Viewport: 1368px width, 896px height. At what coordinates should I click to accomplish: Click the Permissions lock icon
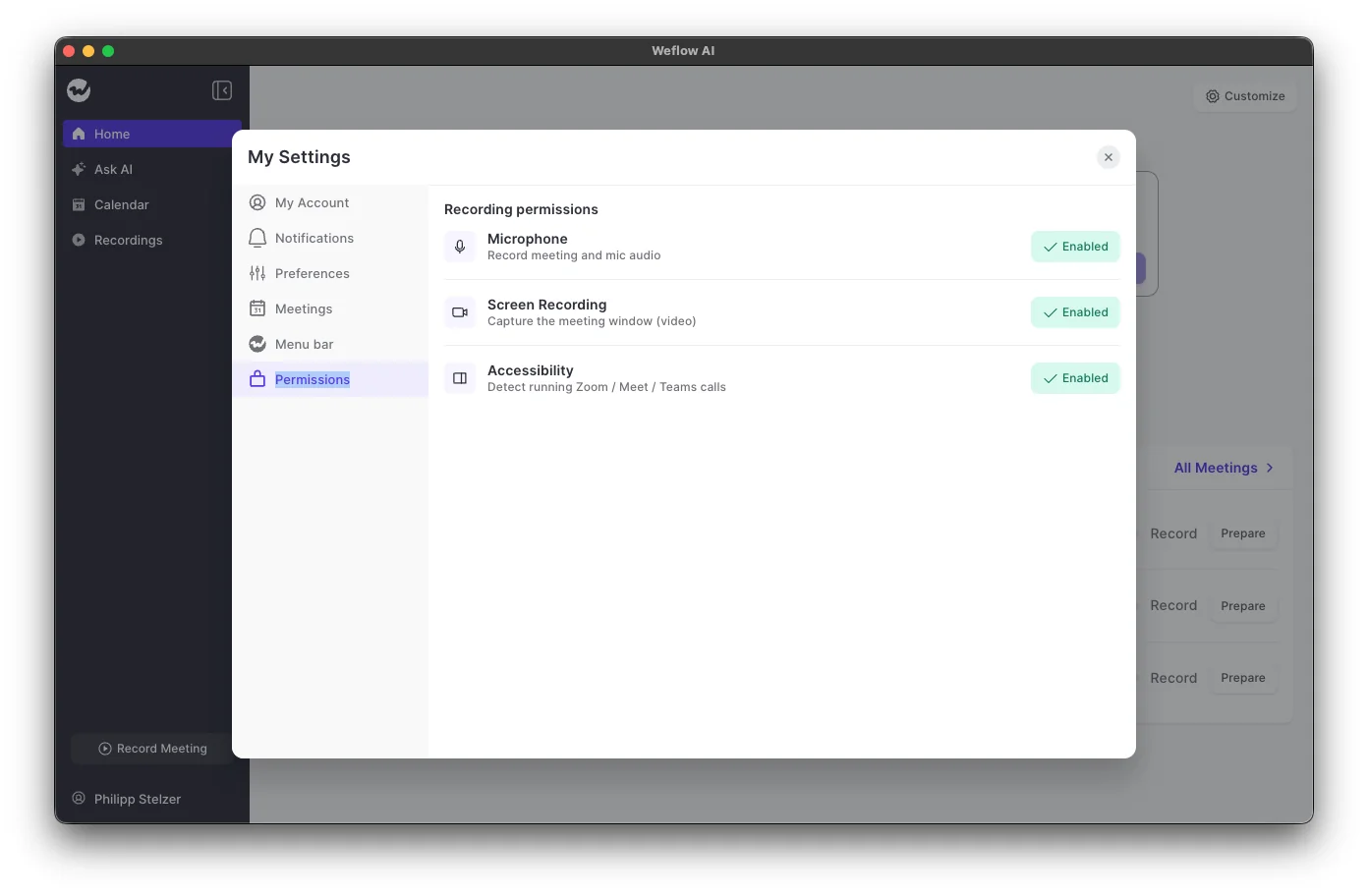257,379
